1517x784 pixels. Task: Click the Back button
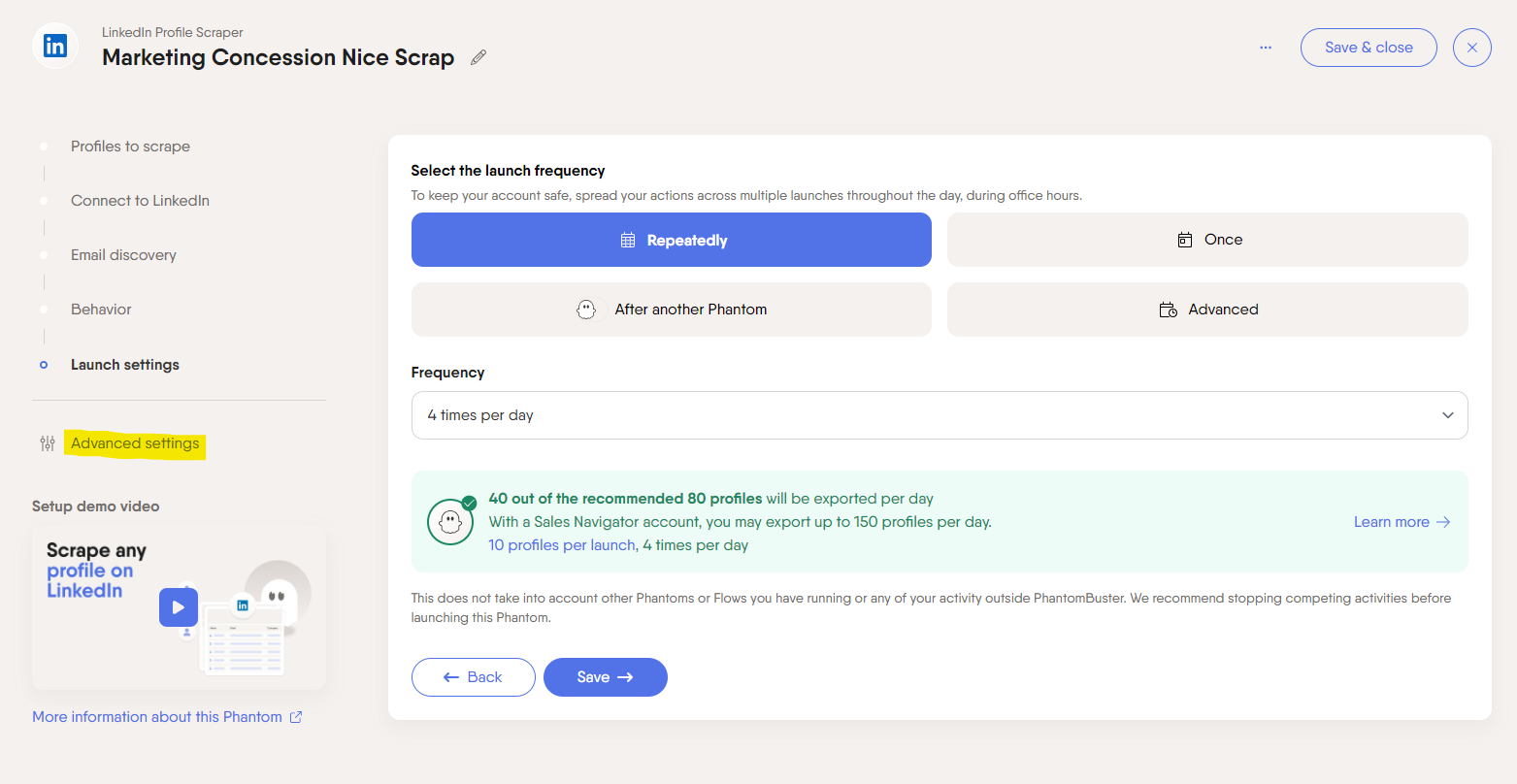coord(474,677)
